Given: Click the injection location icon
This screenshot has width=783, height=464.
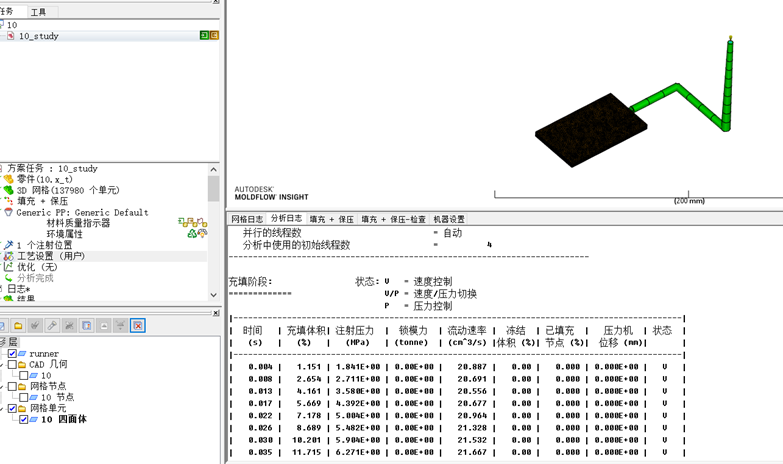Looking at the screenshot, I should [x=9, y=245].
